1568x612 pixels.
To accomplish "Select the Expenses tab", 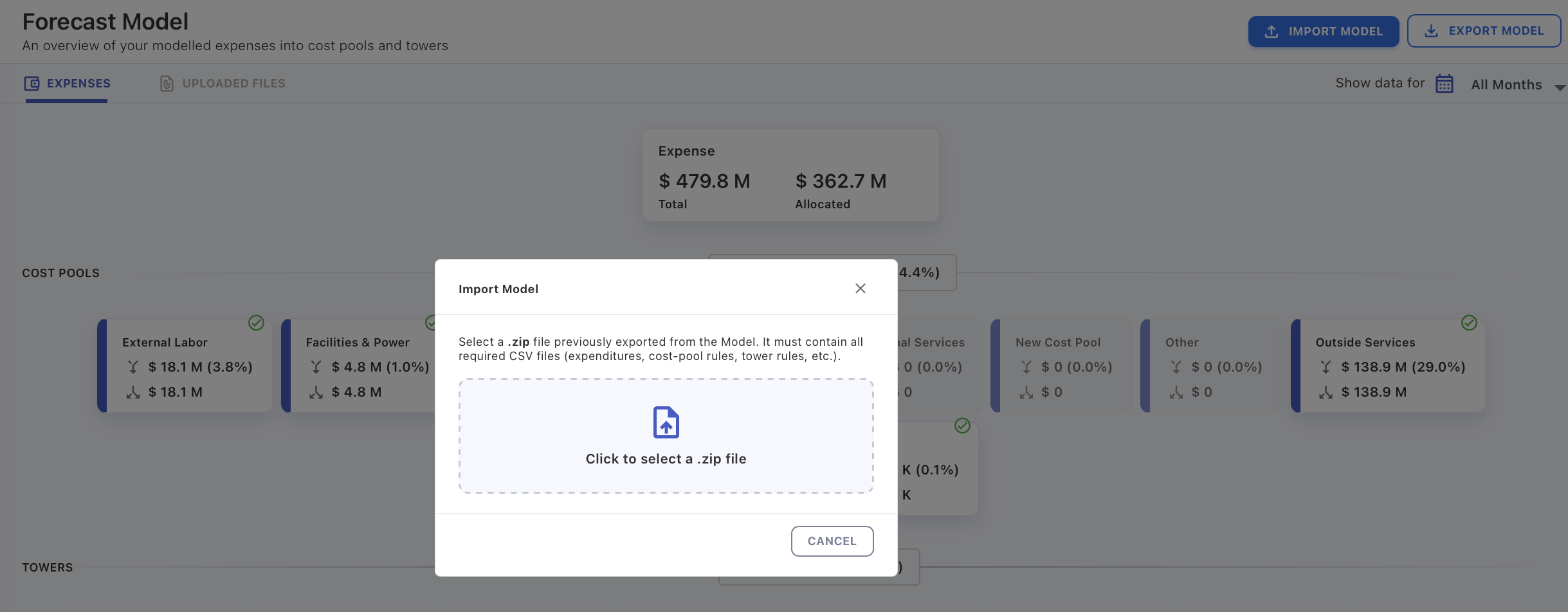I will 68,84.
